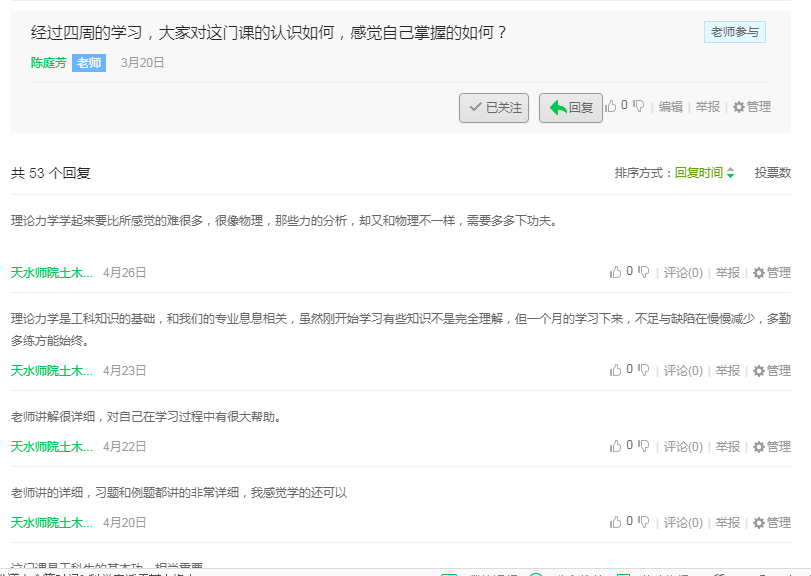Open 管理 gear on the main post

tap(751, 107)
